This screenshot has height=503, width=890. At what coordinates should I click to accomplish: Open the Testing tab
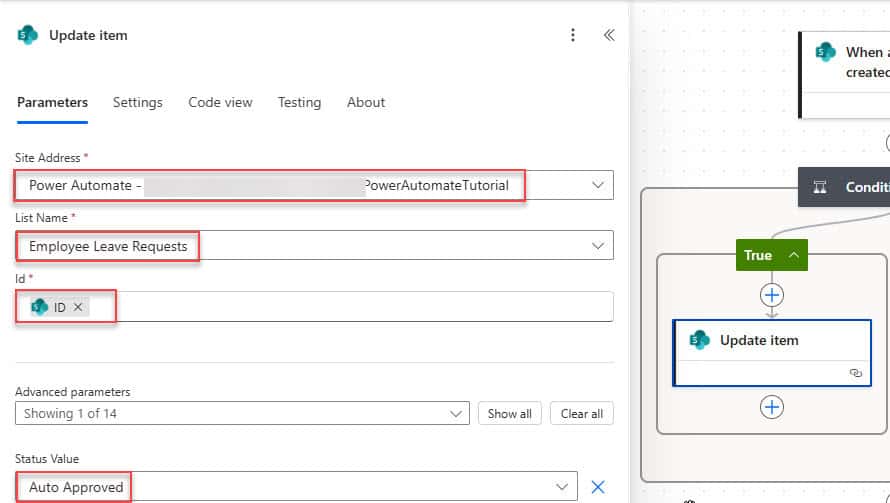click(299, 103)
